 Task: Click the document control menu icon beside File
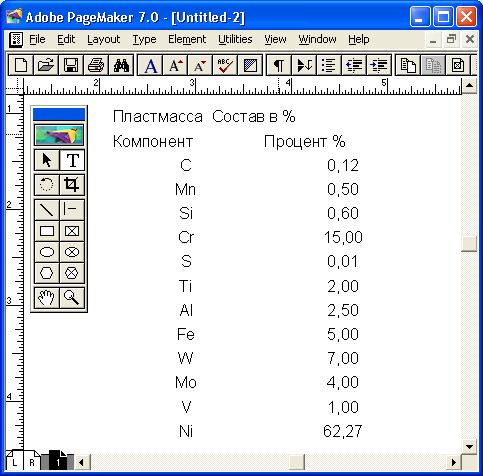[16, 40]
